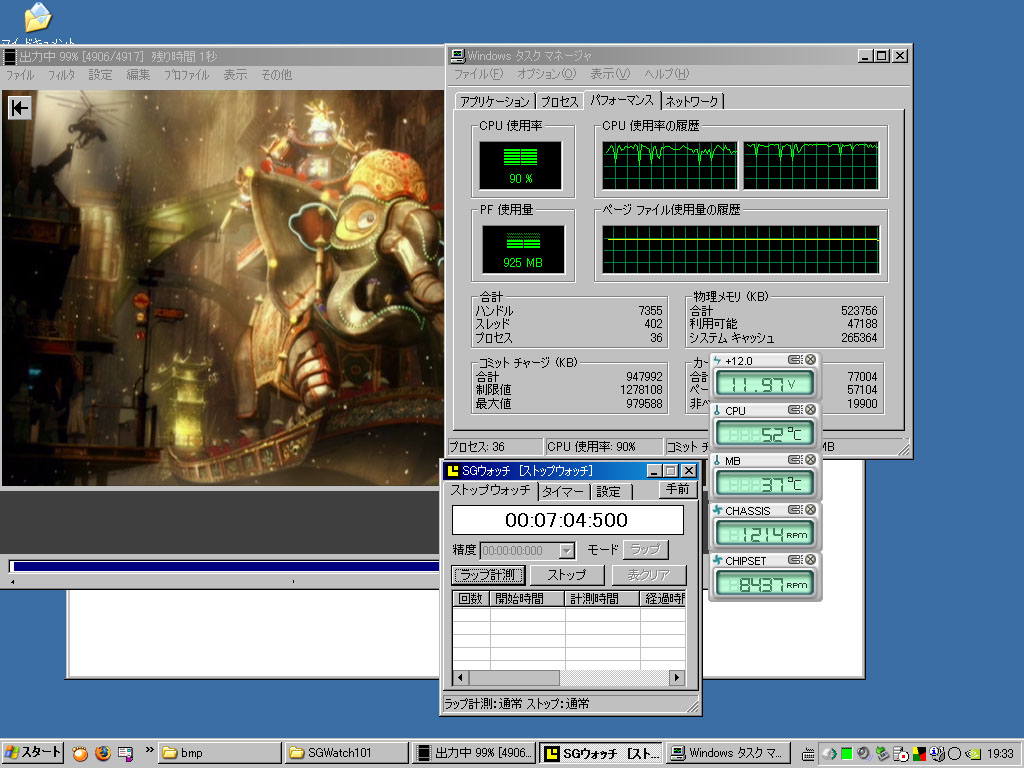
Task: Open ファイル(F) menu in Task Manager
Action: pyautogui.click(x=478, y=74)
